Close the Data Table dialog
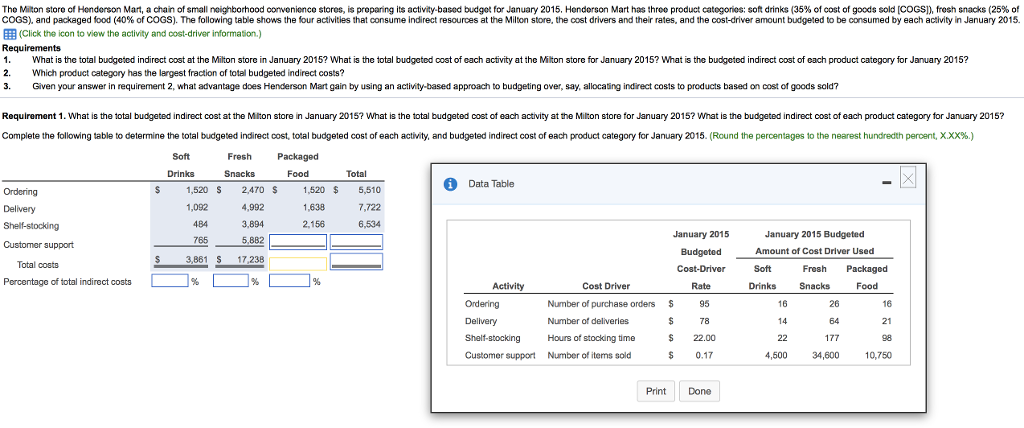This screenshot has width=1024, height=428. click(908, 176)
